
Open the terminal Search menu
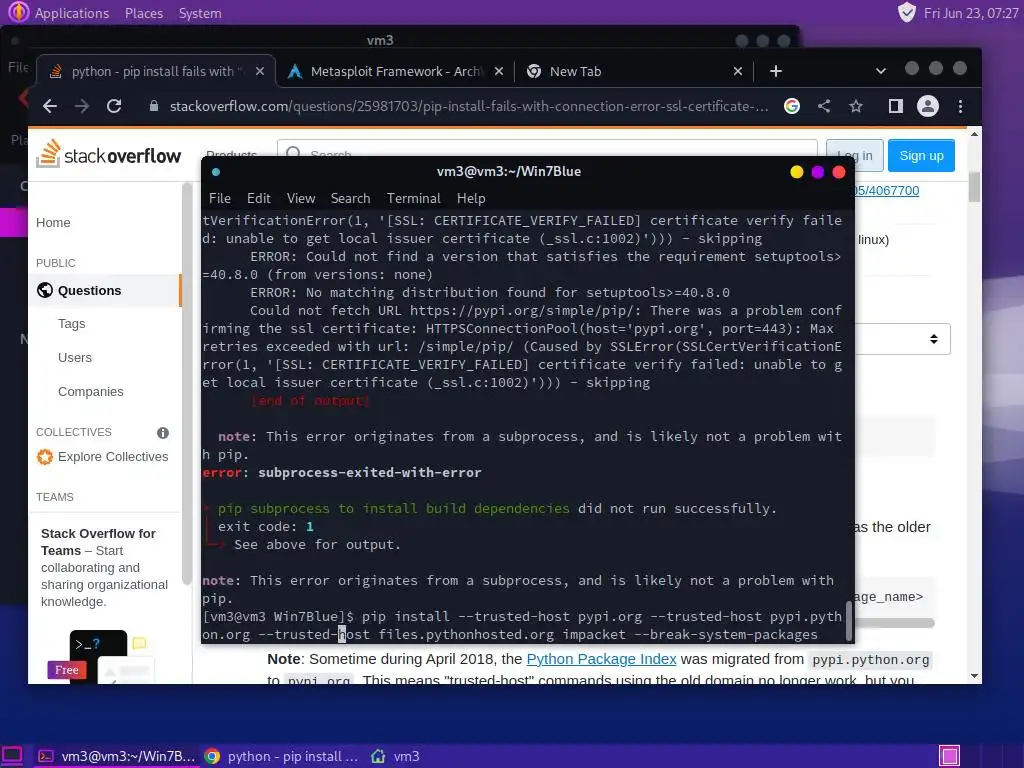[x=350, y=198]
